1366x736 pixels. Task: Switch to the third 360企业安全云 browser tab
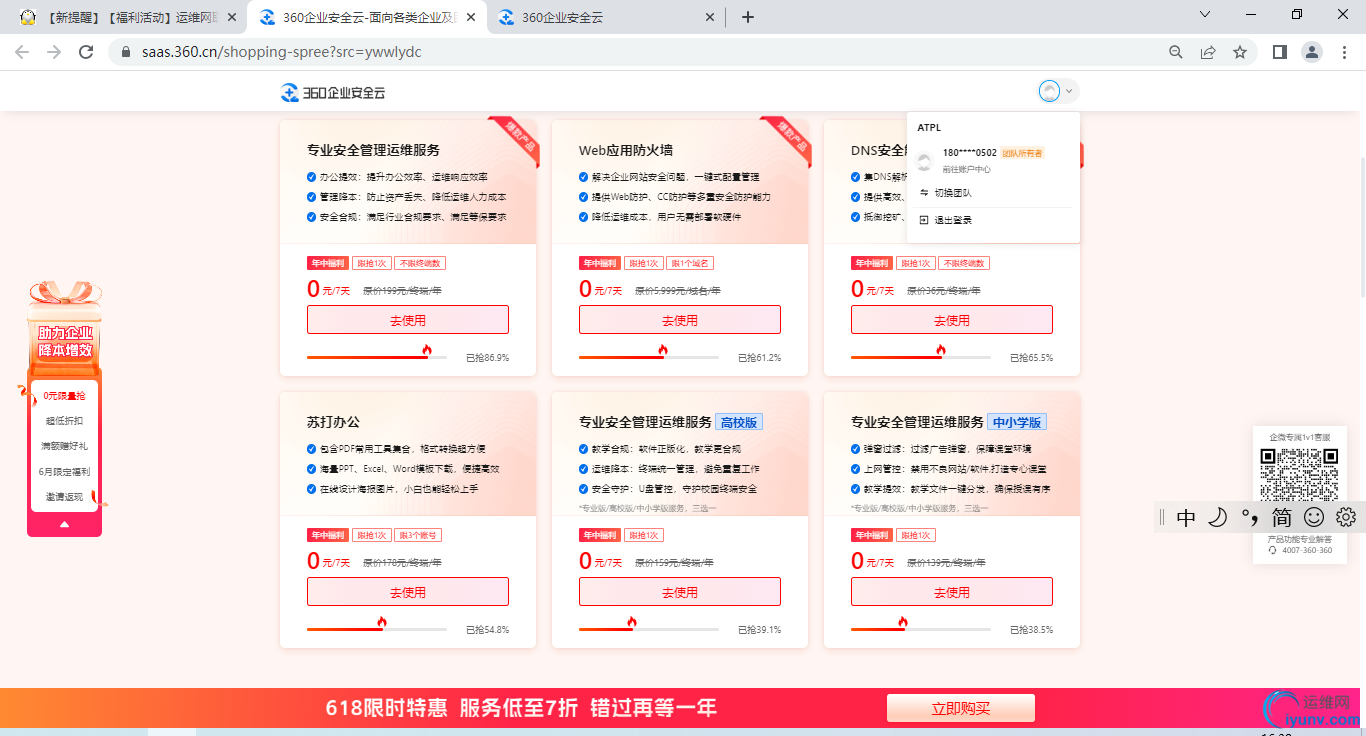click(x=607, y=17)
